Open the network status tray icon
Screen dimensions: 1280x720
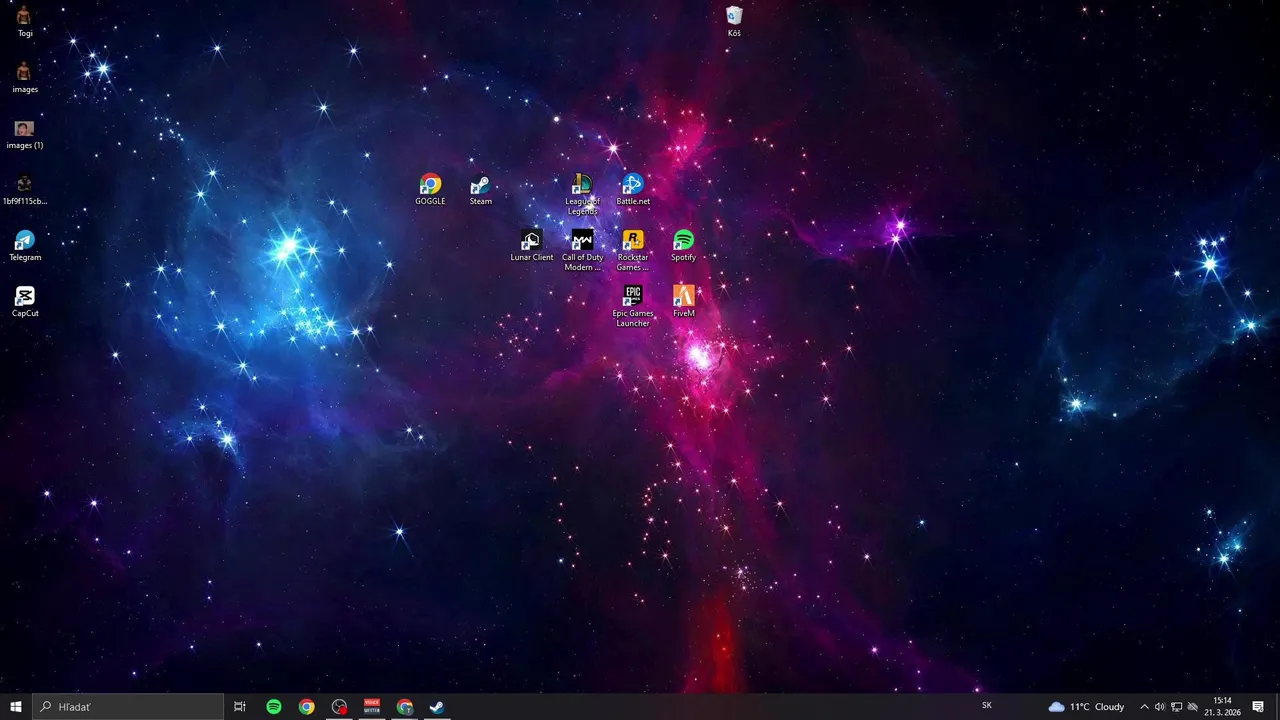(x=1176, y=707)
